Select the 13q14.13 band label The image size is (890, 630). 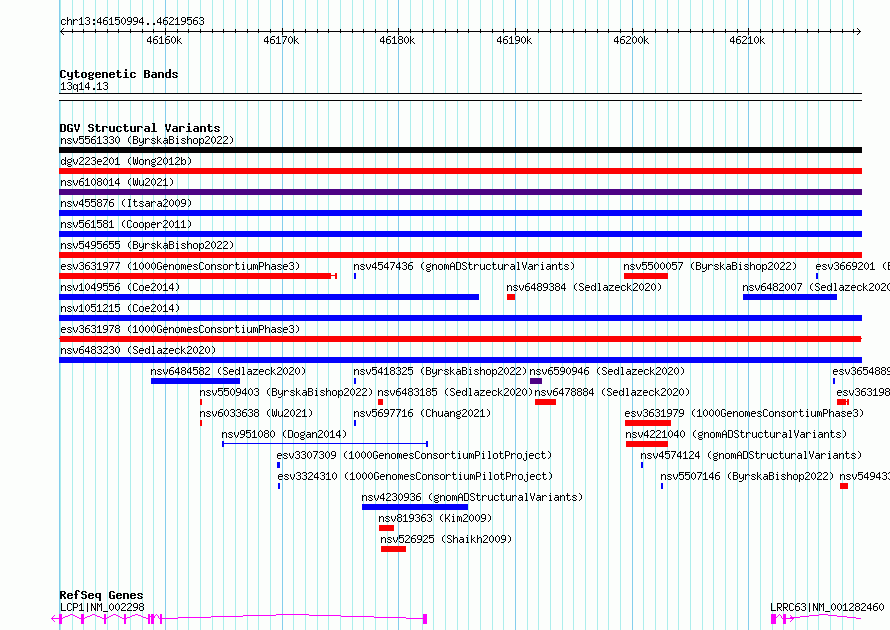[84, 86]
